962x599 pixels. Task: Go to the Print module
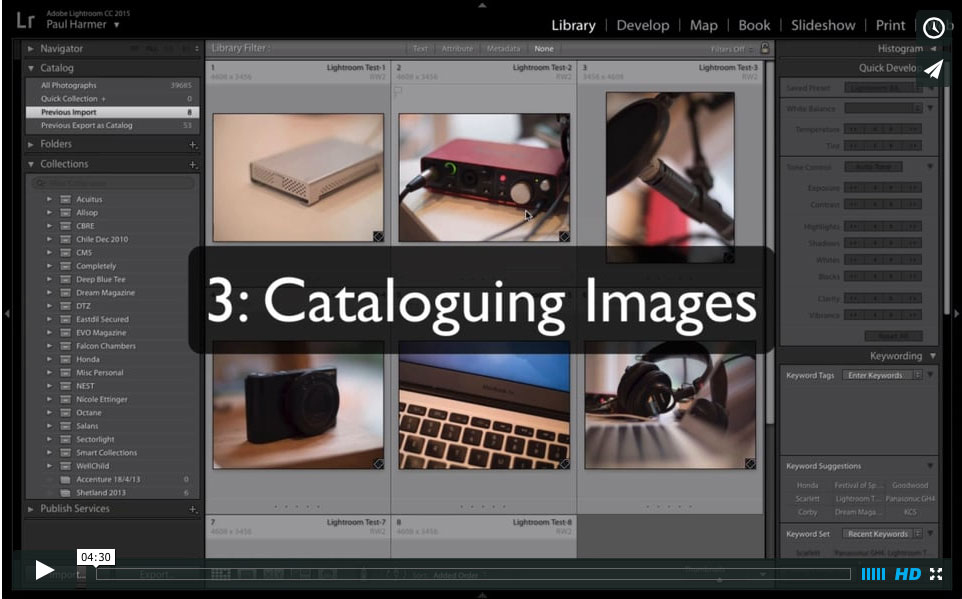890,25
